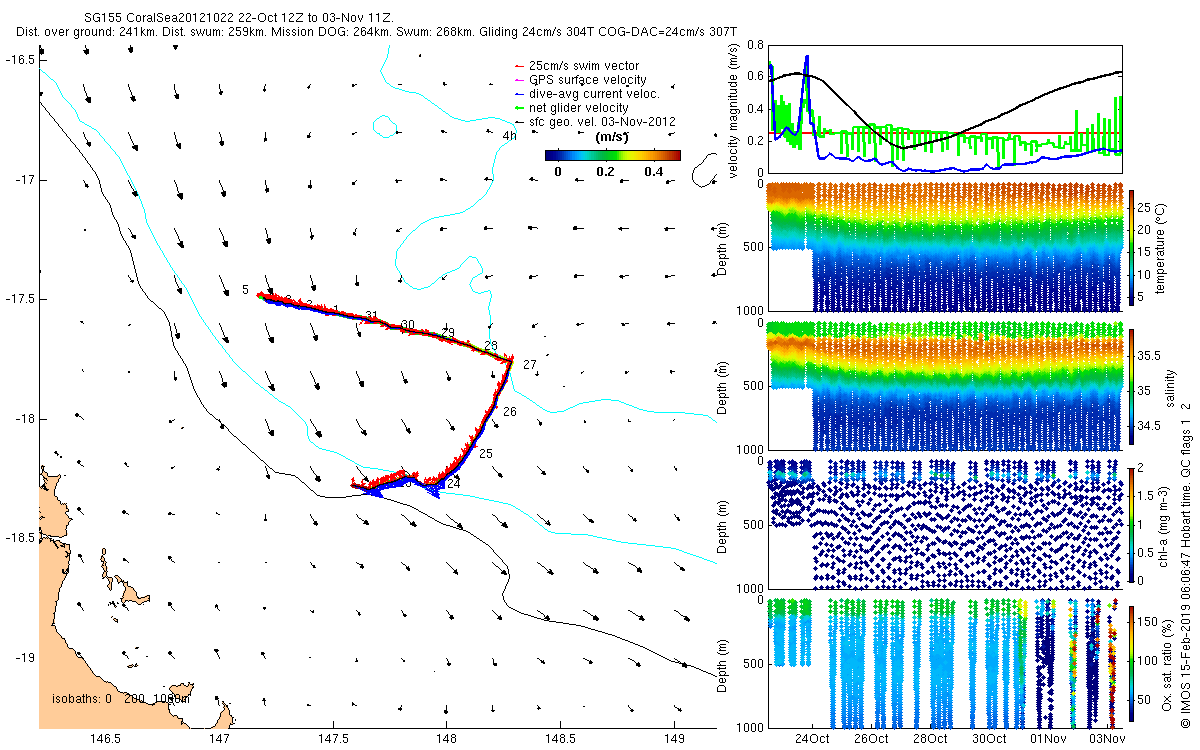Click the '30Oct' time axis tick
The height and width of the screenshot is (750, 1200).
coord(989,738)
